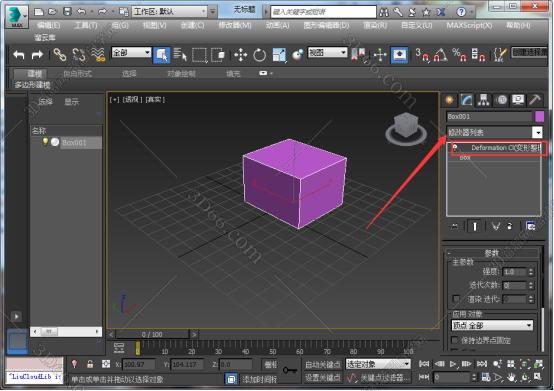This screenshot has height=391, width=554.
Task: Open the 选定对象 key filter dropdown
Action: click(x=378, y=364)
